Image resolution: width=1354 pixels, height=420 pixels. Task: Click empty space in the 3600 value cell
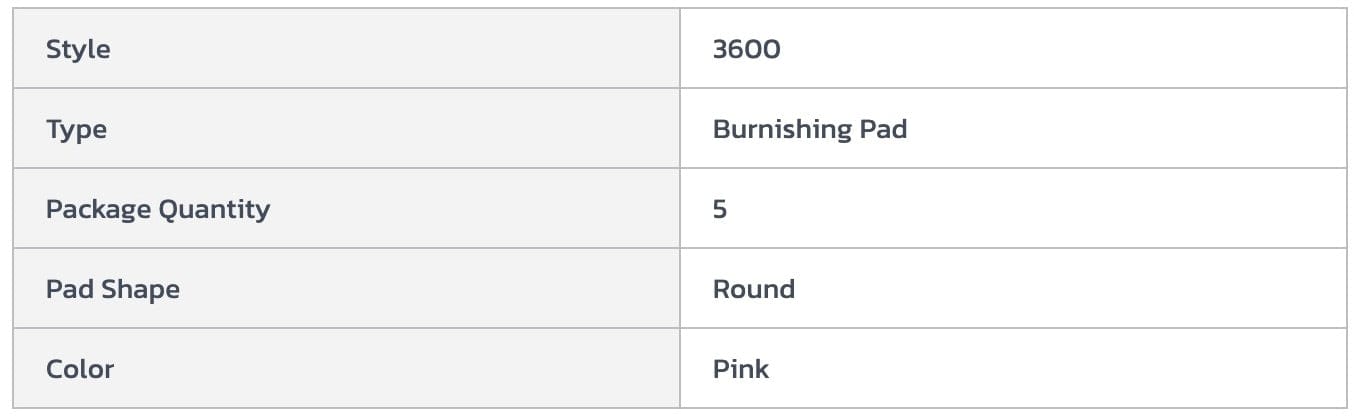click(x=1050, y=49)
